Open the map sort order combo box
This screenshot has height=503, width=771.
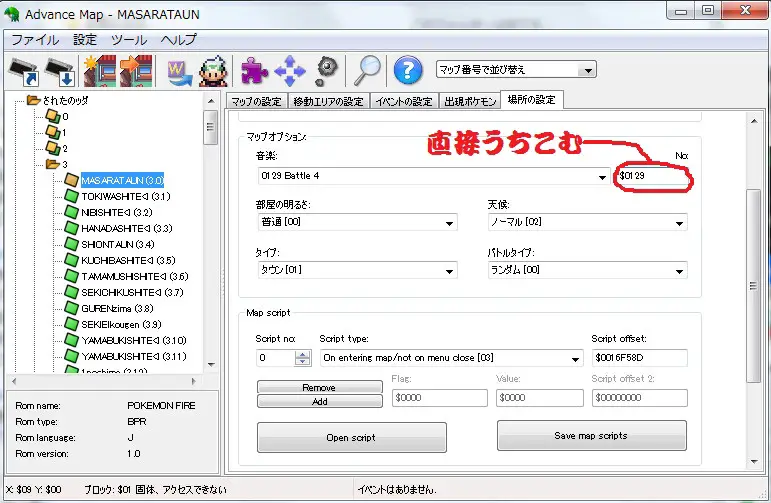click(x=516, y=70)
